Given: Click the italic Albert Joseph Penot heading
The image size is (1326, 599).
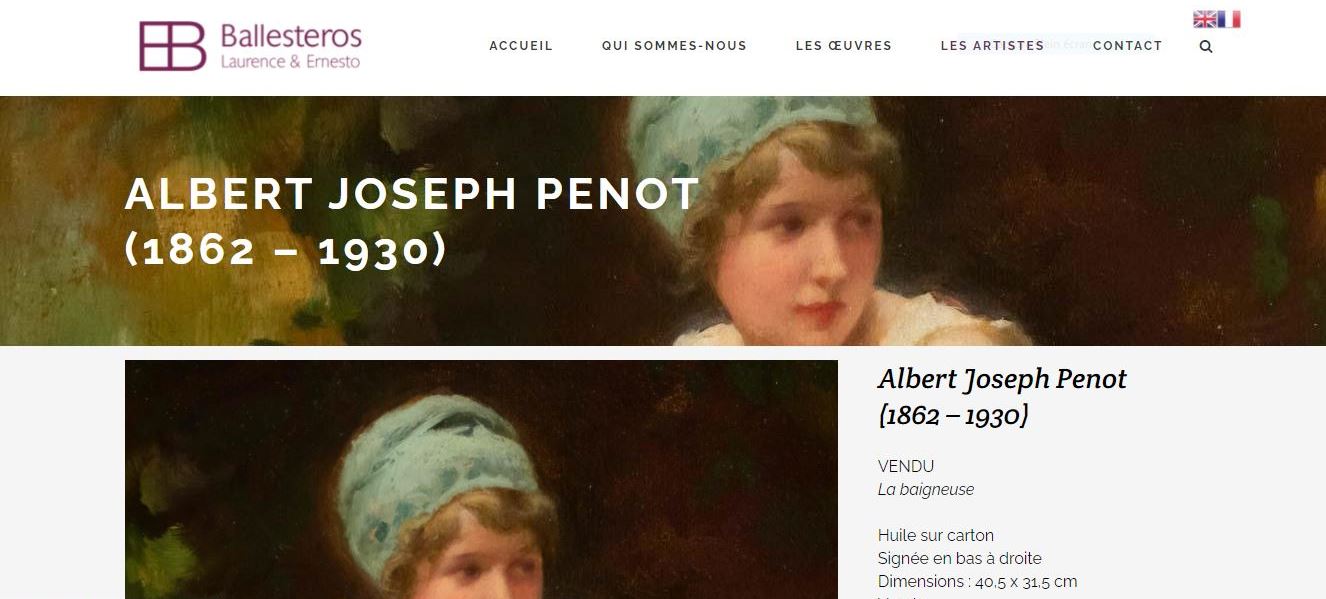Looking at the screenshot, I should point(1002,396).
